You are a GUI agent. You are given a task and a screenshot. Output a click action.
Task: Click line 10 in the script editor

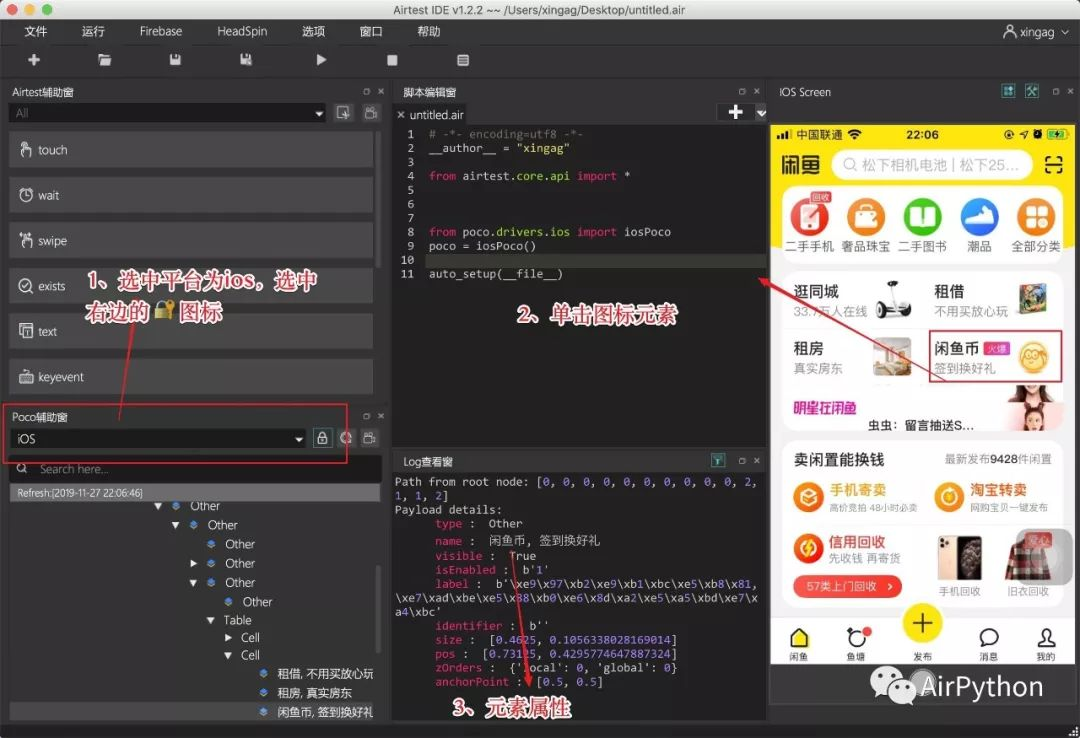[596, 260]
